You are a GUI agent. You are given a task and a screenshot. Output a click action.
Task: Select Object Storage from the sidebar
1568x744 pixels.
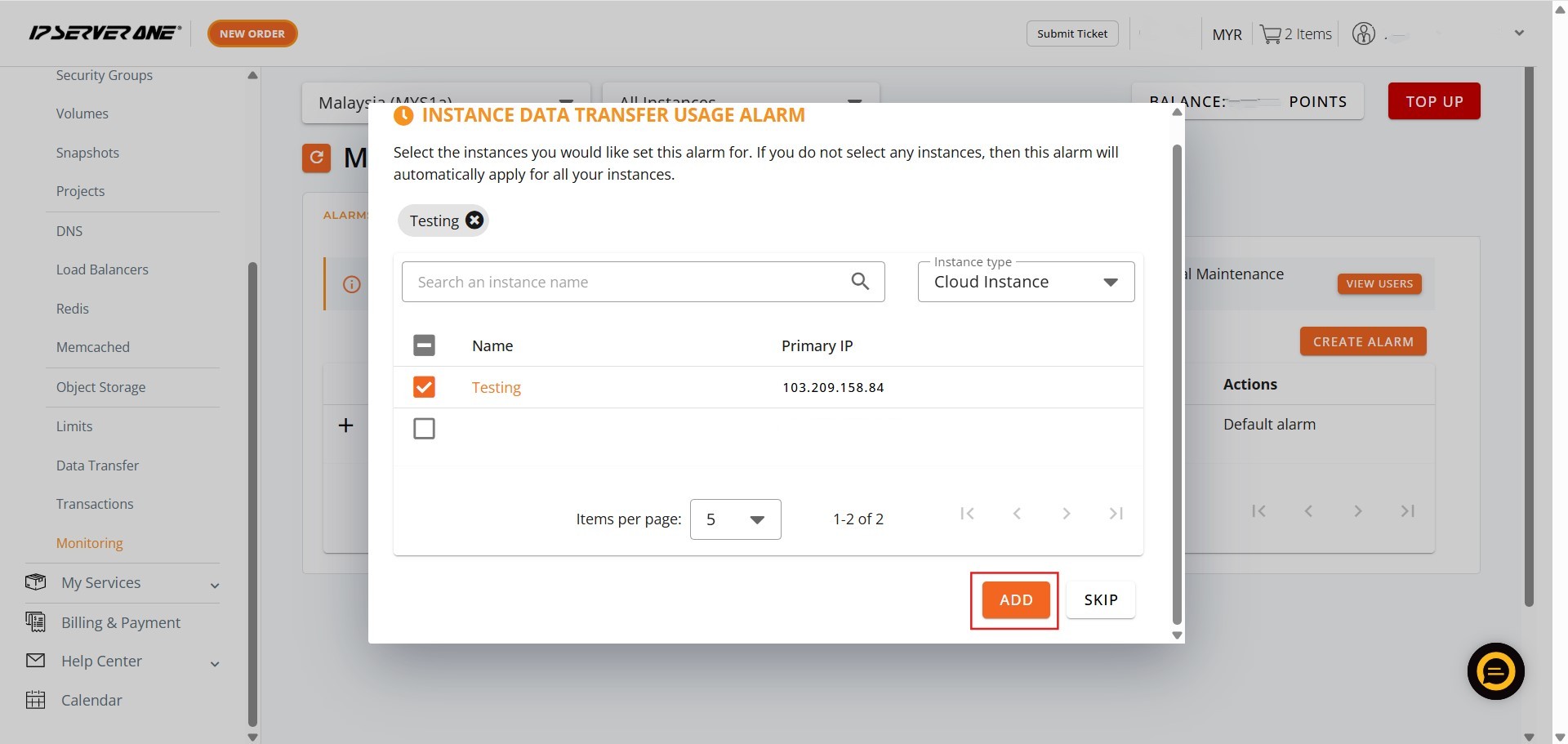pyautogui.click(x=100, y=387)
